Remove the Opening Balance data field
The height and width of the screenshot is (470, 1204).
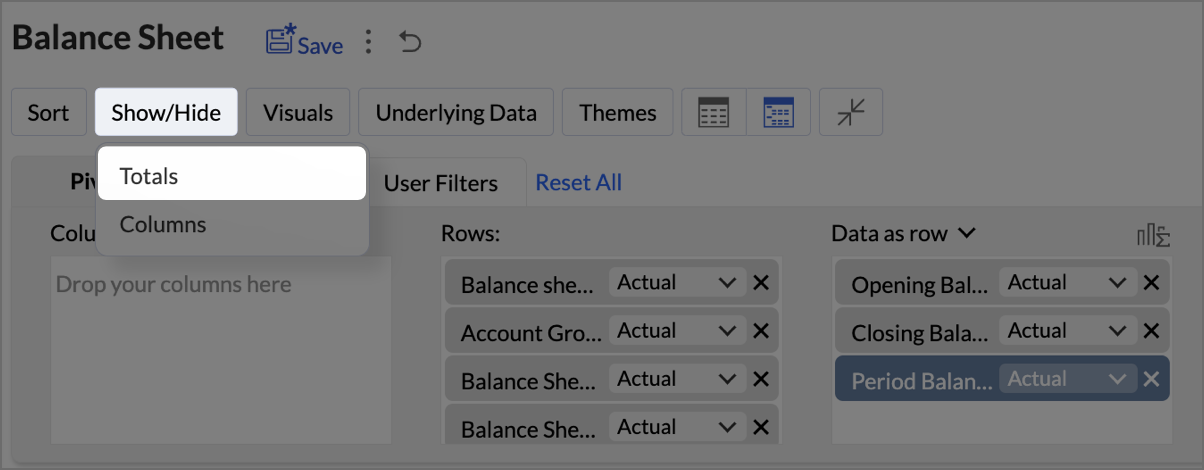(1151, 283)
